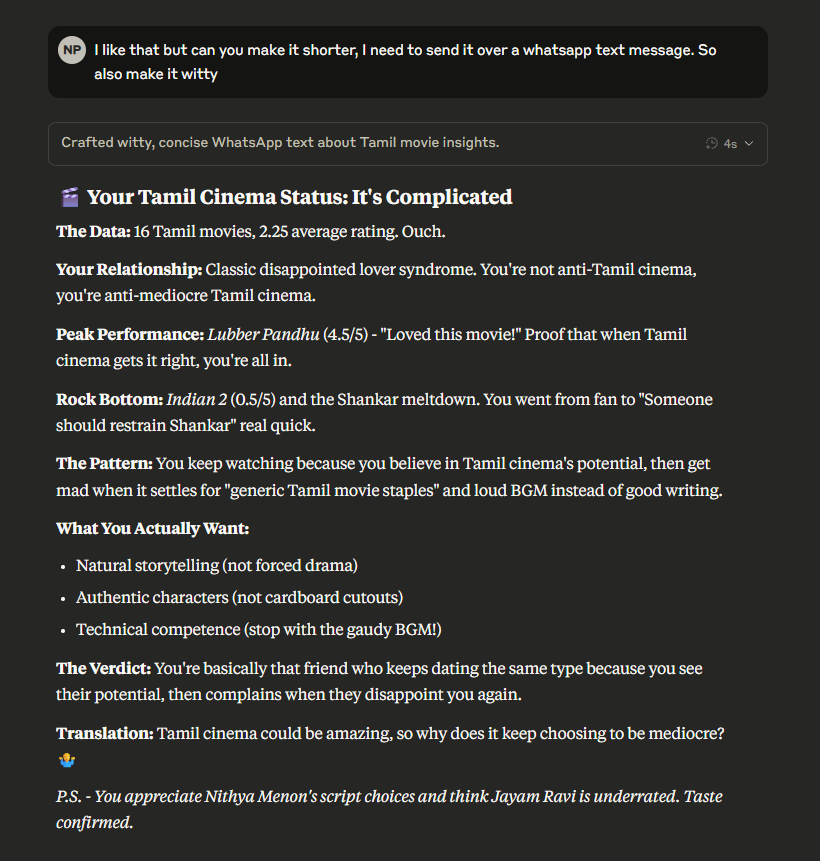Click the NP user avatar
The width and height of the screenshot is (820, 861).
72,50
